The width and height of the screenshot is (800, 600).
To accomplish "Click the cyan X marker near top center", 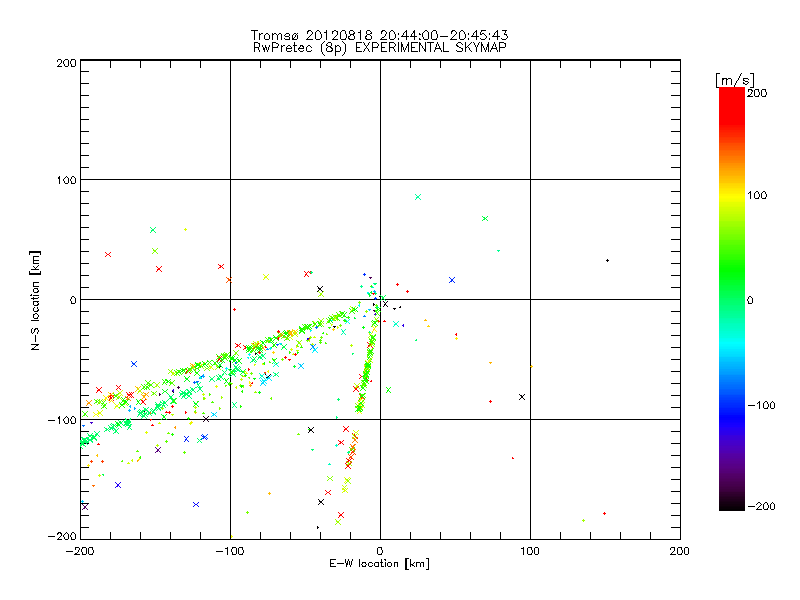I will coord(418,197).
